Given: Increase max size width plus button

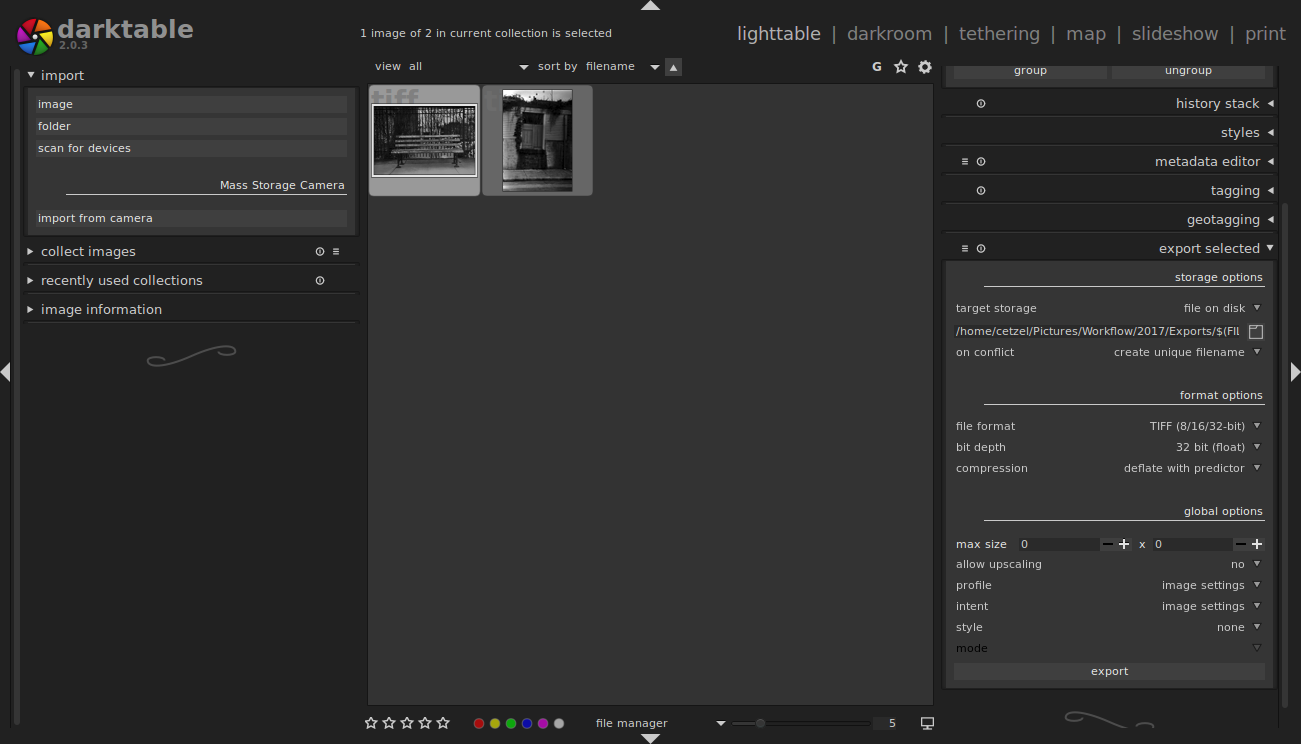Looking at the screenshot, I should click(1124, 544).
